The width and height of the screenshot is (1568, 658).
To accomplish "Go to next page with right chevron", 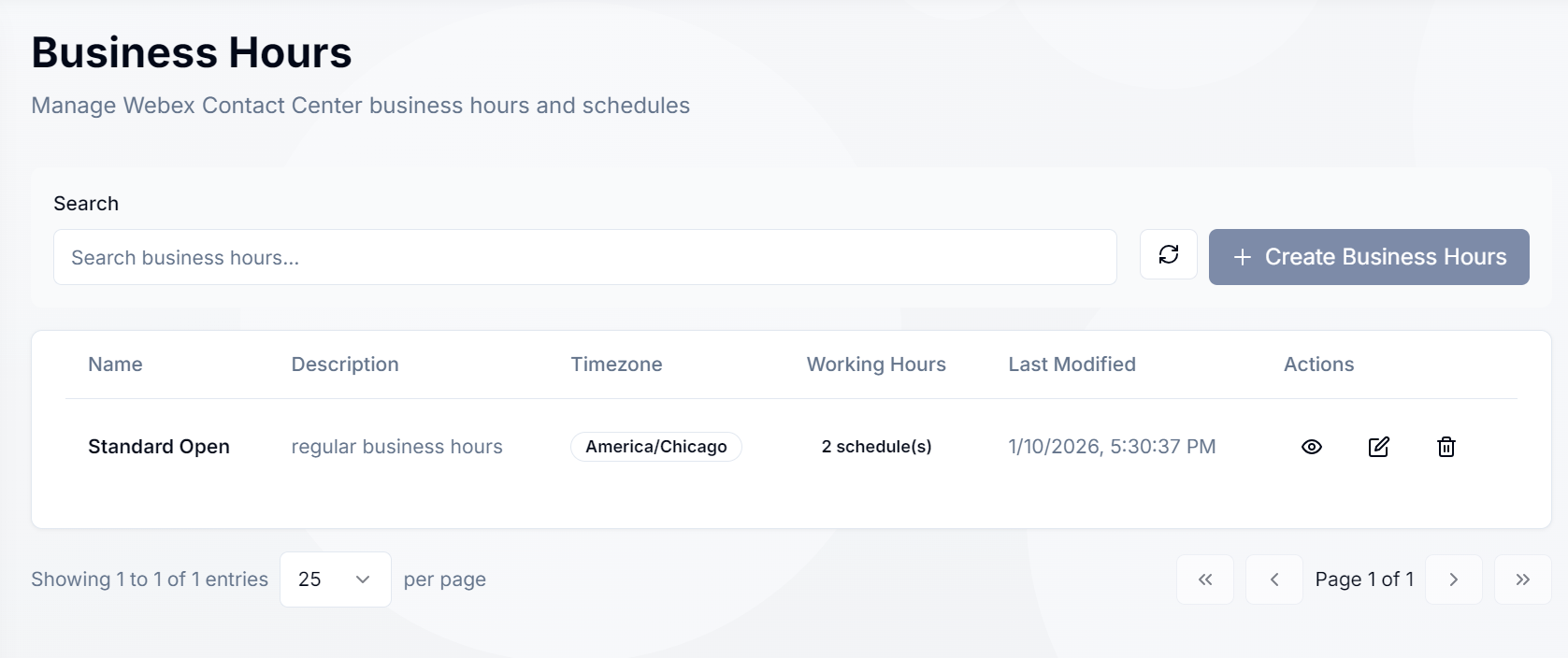I will 1453,579.
